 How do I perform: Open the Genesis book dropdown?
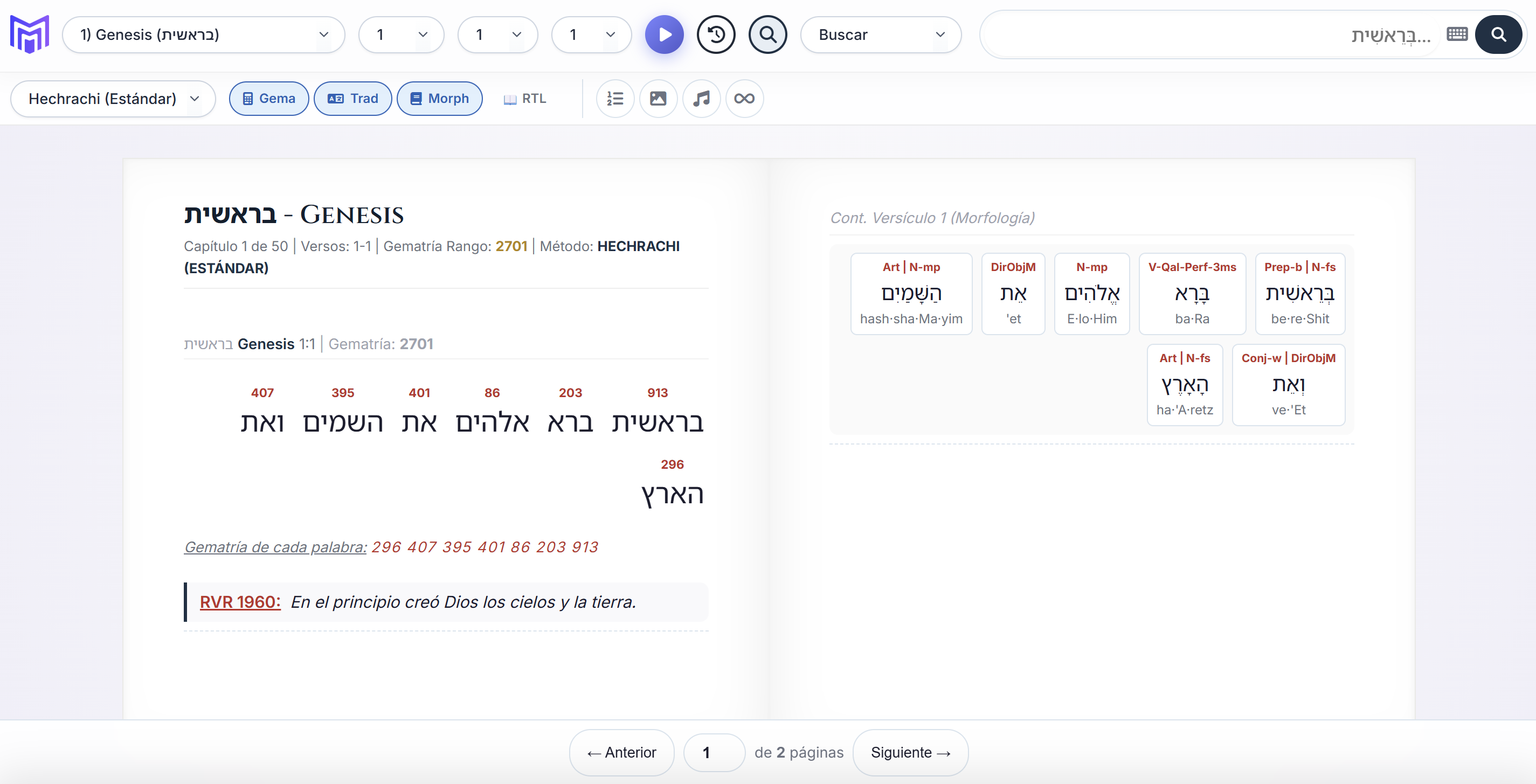coord(203,34)
